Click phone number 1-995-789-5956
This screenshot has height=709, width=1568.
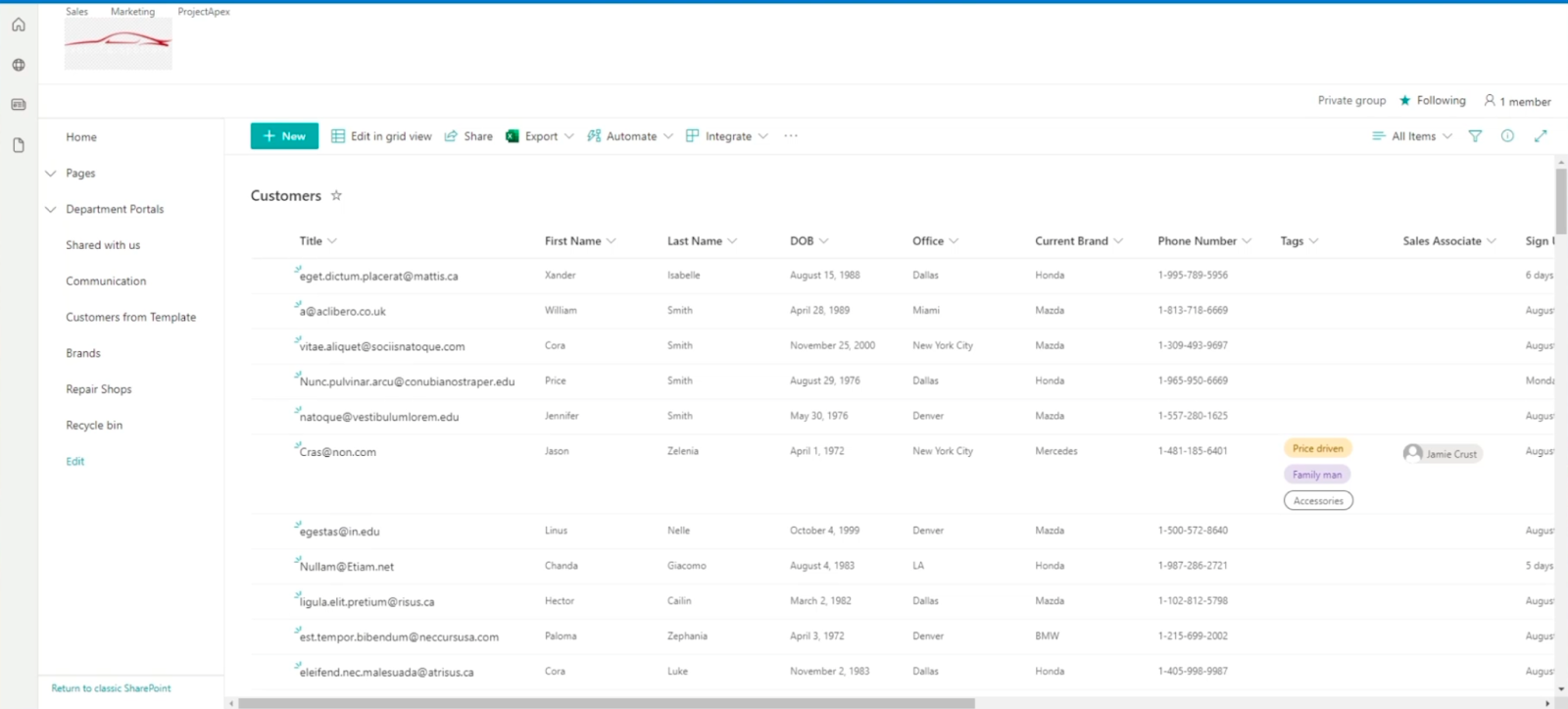point(1193,276)
